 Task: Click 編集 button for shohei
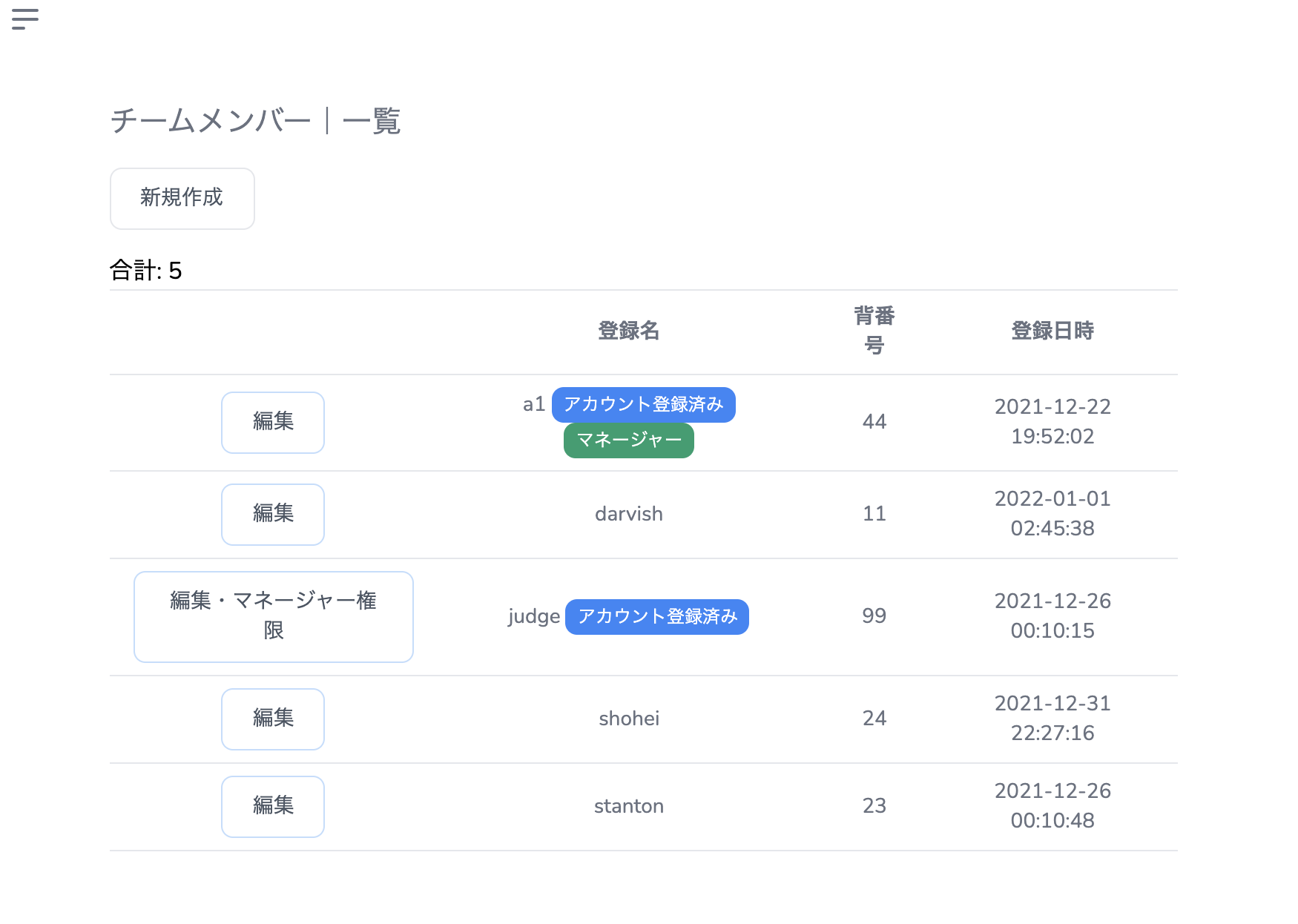coord(273,719)
